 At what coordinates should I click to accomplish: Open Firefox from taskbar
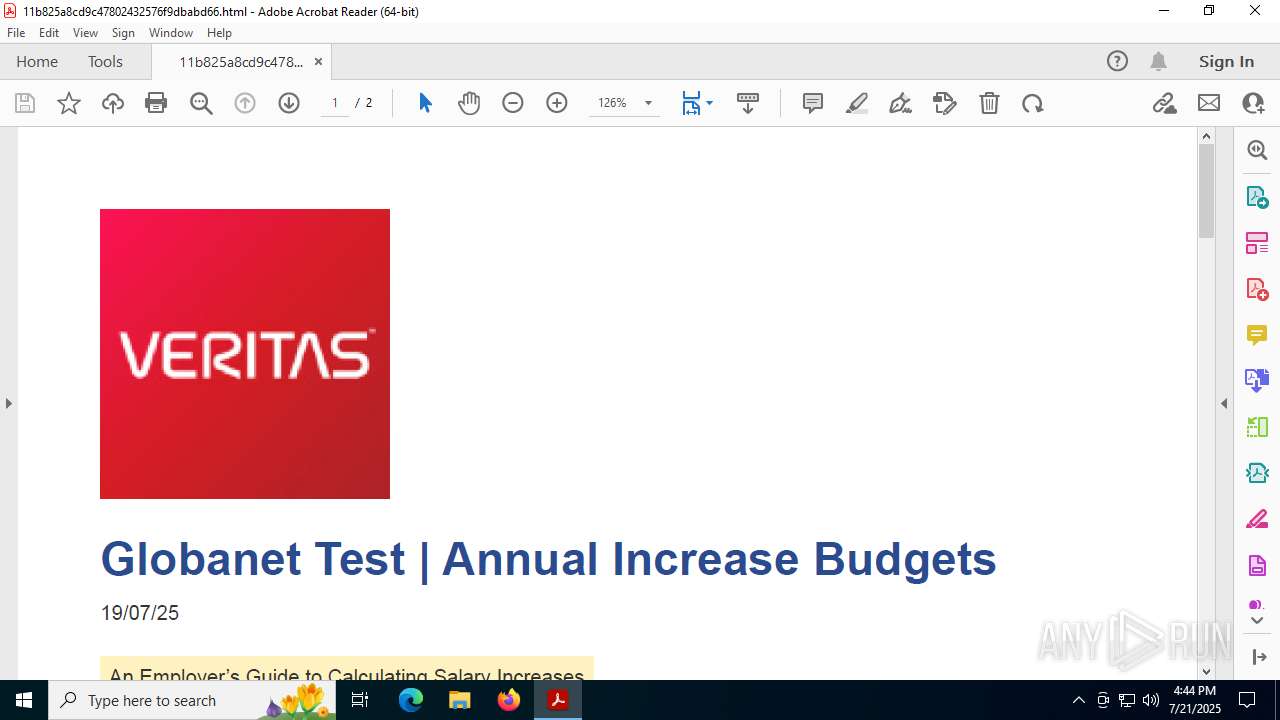click(509, 700)
